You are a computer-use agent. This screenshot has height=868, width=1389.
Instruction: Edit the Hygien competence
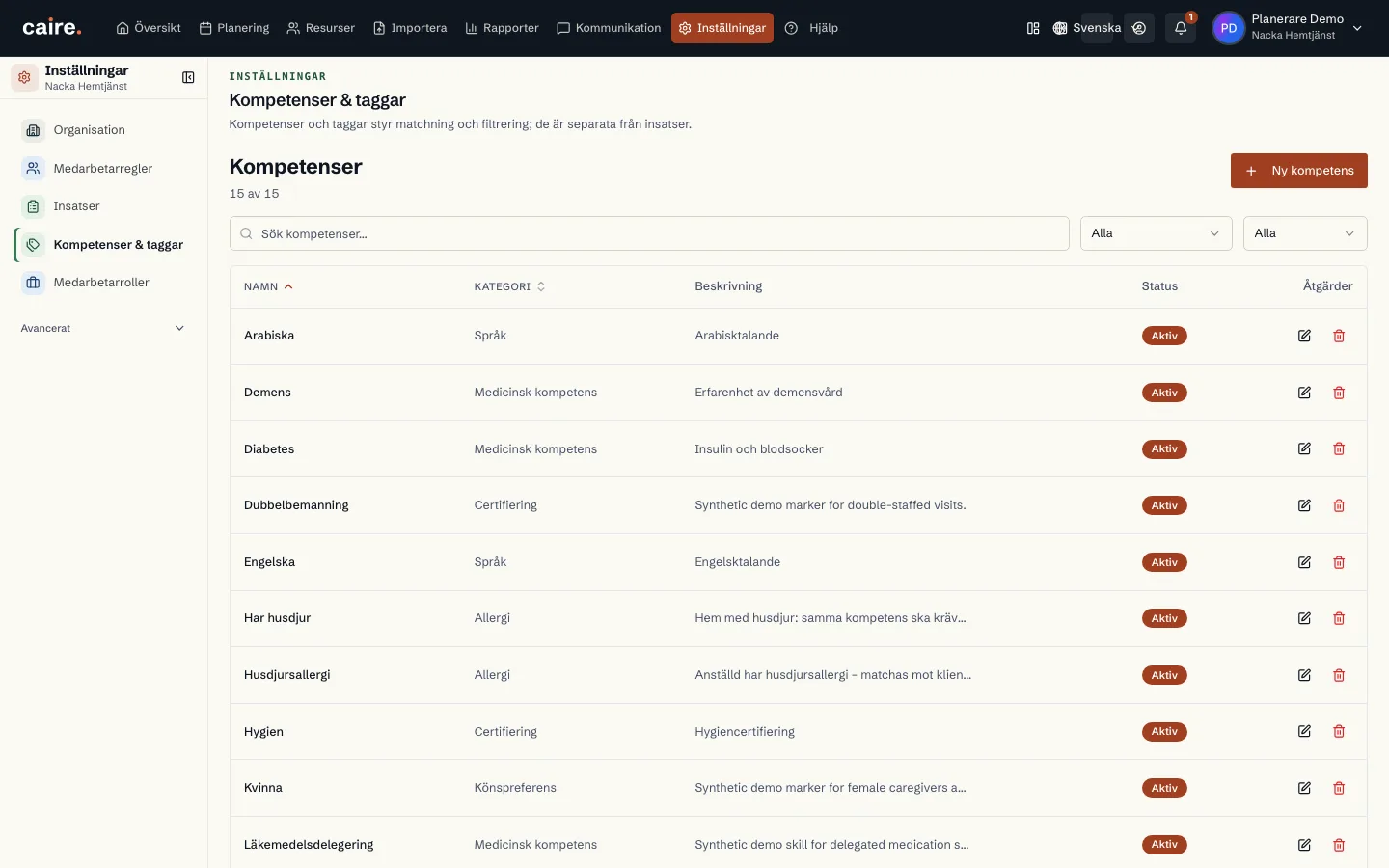point(1304,731)
